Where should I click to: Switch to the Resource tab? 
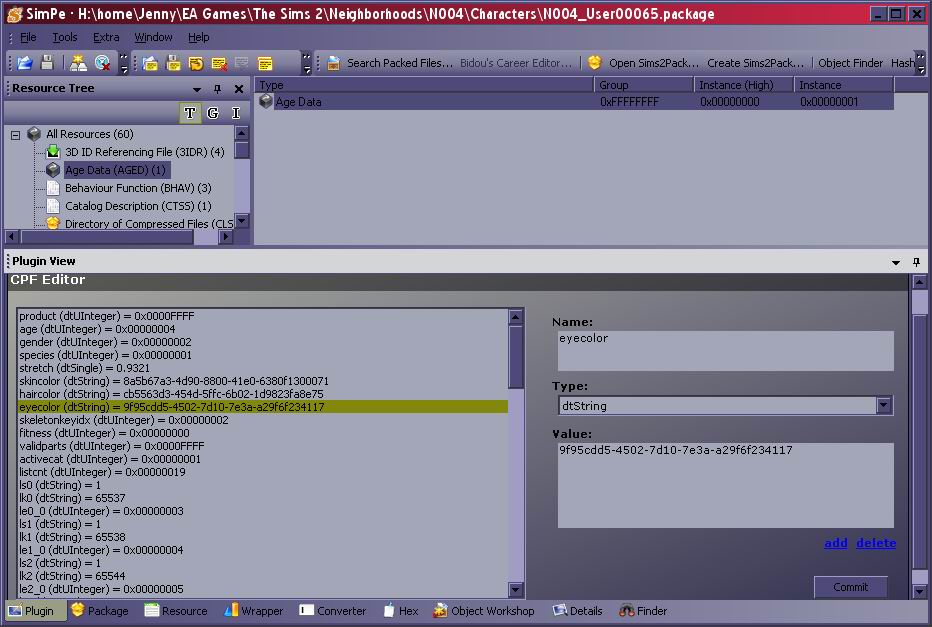[176, 610]
